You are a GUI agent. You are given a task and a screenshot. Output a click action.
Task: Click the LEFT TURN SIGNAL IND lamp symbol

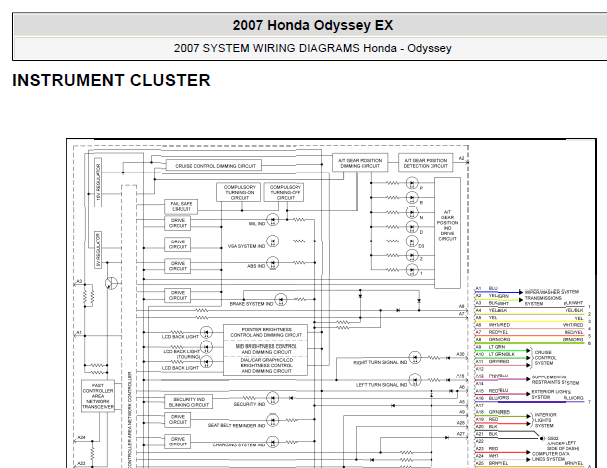click(x=415, y=380)
